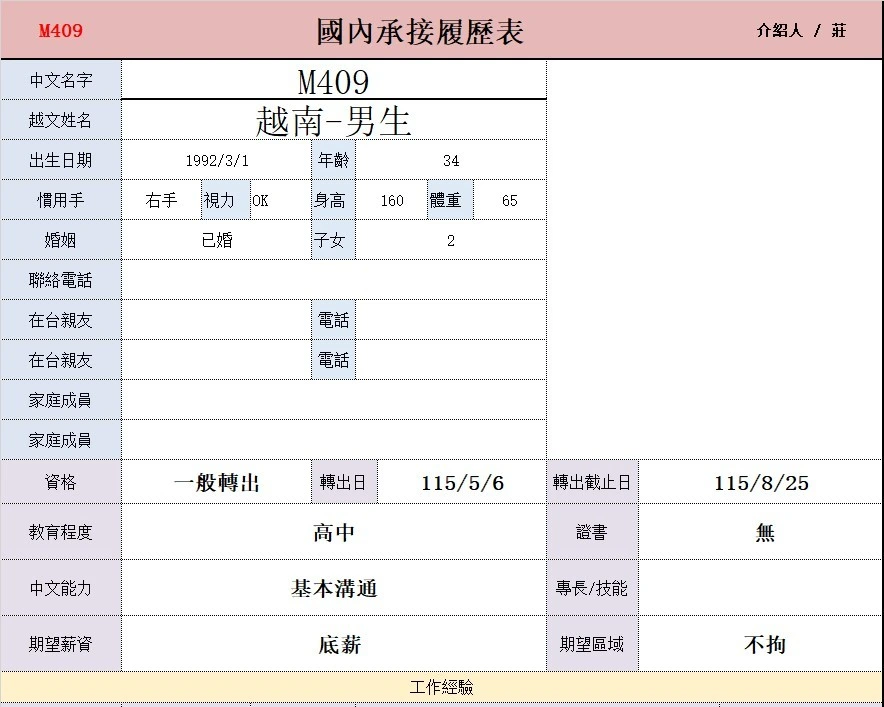Image resolution: width=884 pixels, height=707 pixels.
Task: Click the weight value 65
Action: [x=510, y=200]
